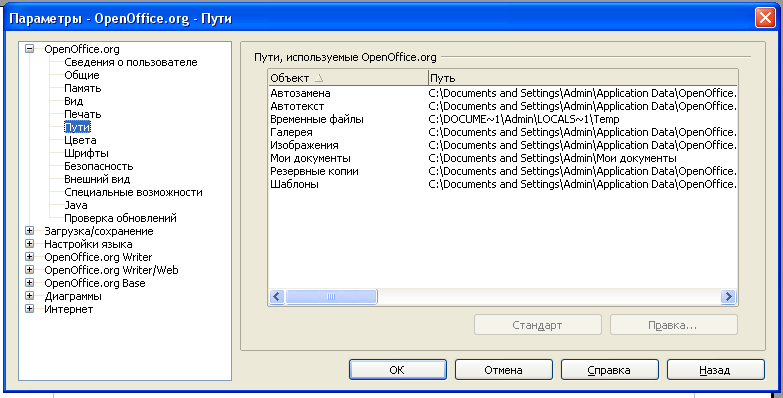The height and width of the screenshot is (398, 783).
Task: Confirm with the OK button
Action: click(x=397, y=370)
